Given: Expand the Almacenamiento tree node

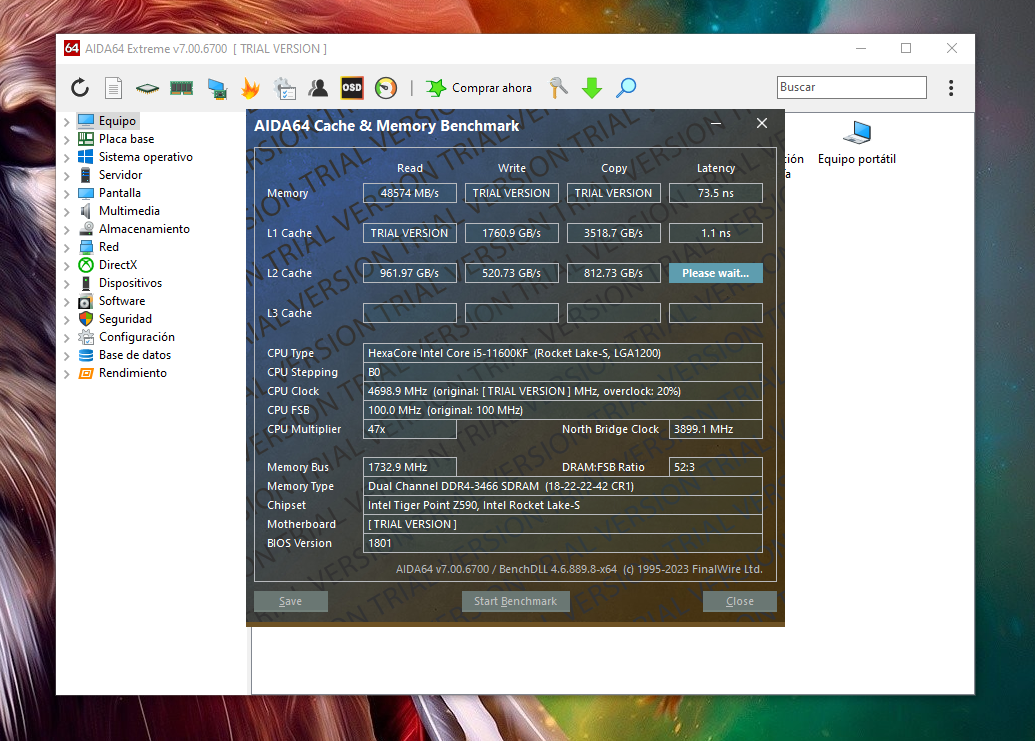Looking at the screenshot, I should (67, 230).
